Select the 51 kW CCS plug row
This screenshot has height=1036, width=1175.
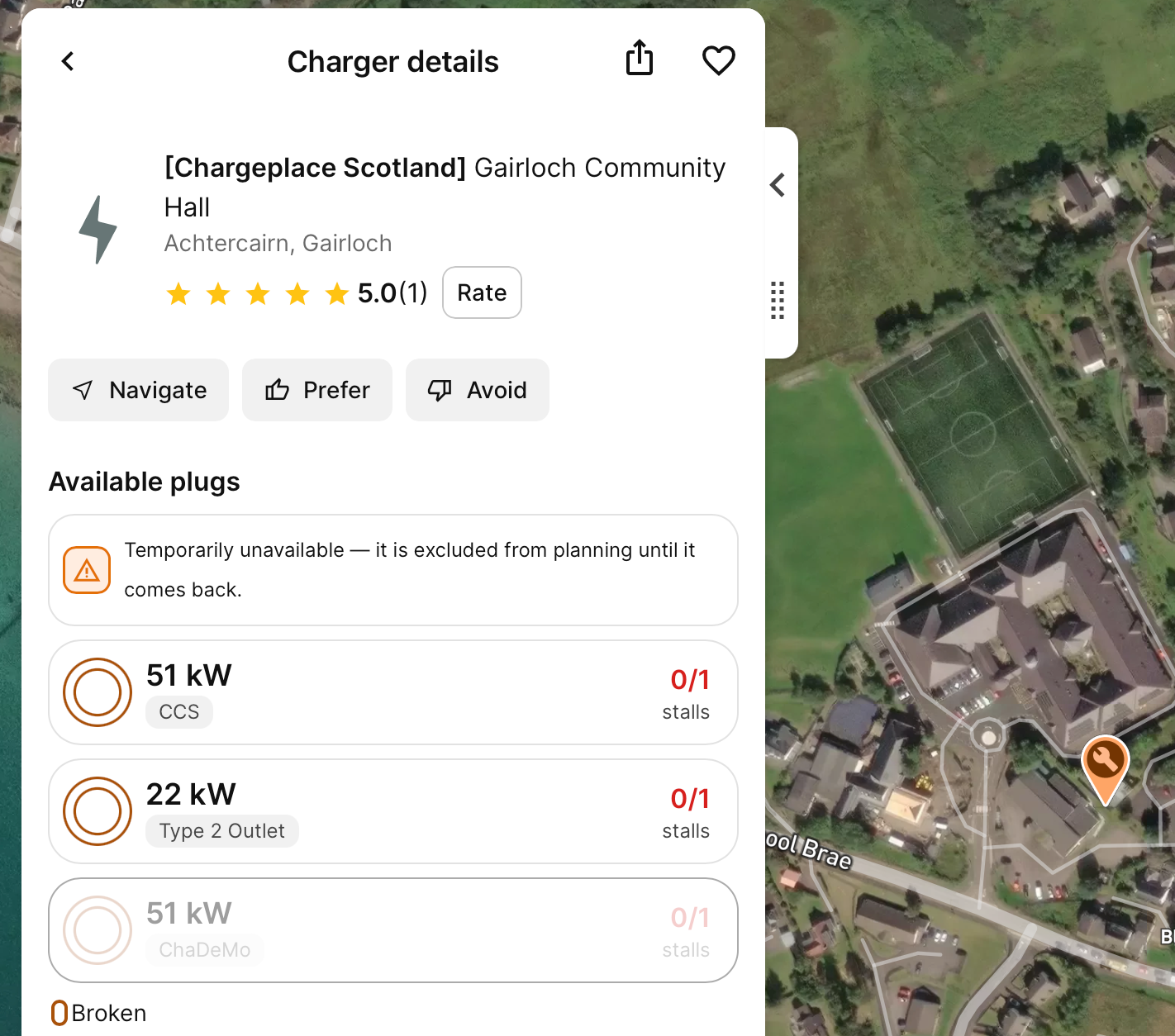pos(393,692)
